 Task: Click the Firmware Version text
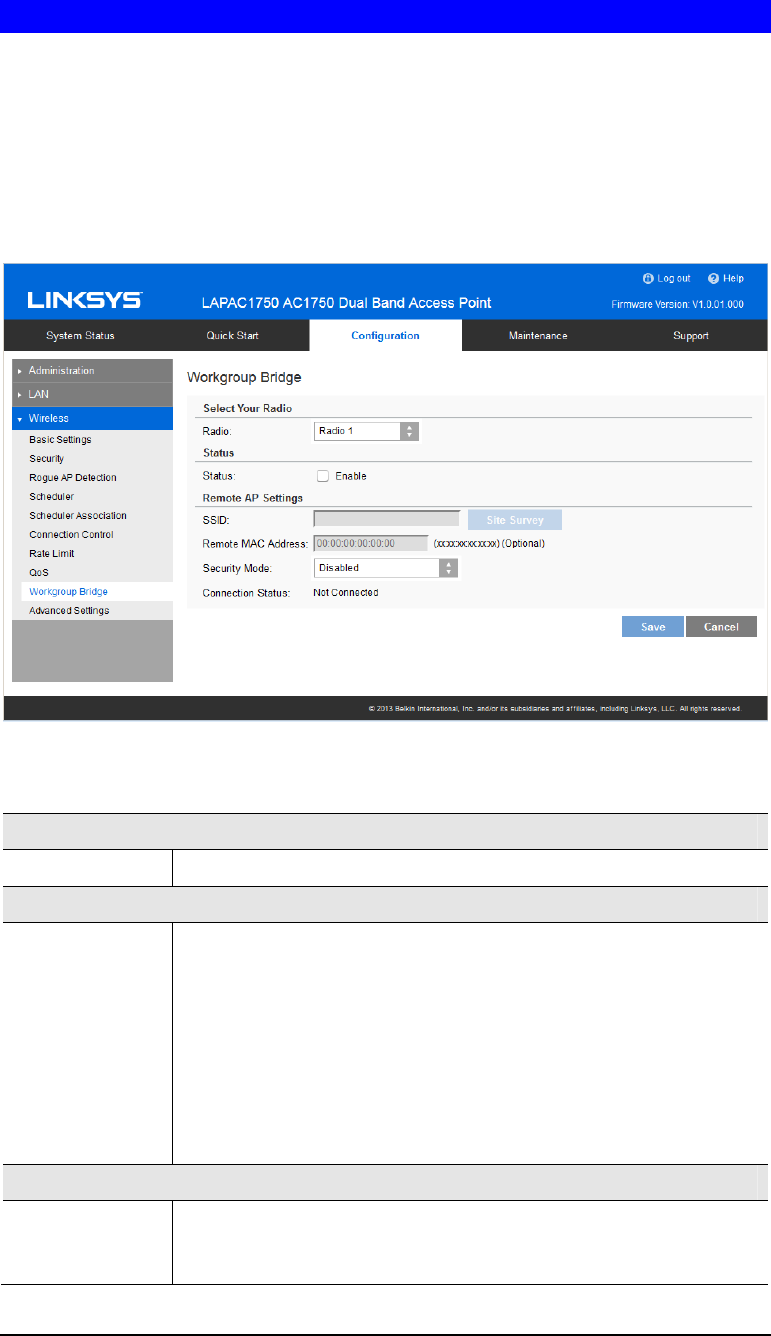click(677, 304)
